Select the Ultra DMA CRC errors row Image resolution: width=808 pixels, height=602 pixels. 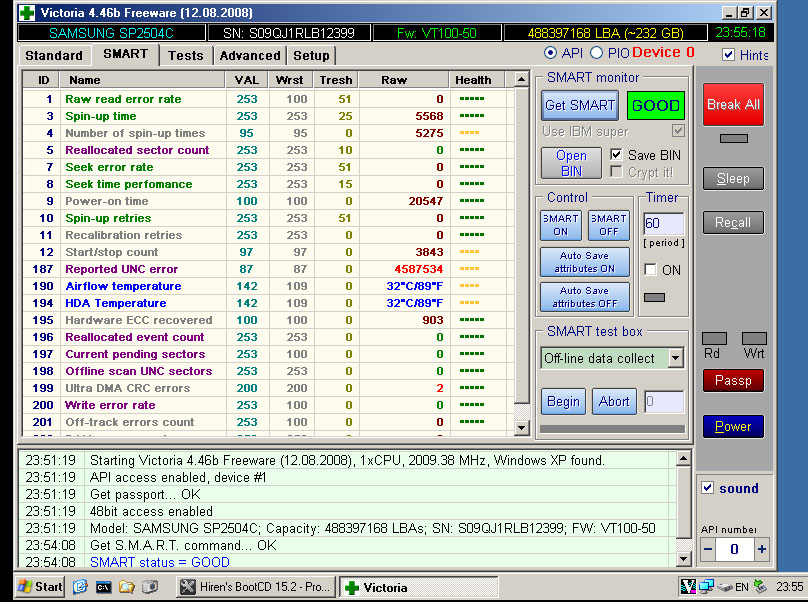click(x=268, y=388)
